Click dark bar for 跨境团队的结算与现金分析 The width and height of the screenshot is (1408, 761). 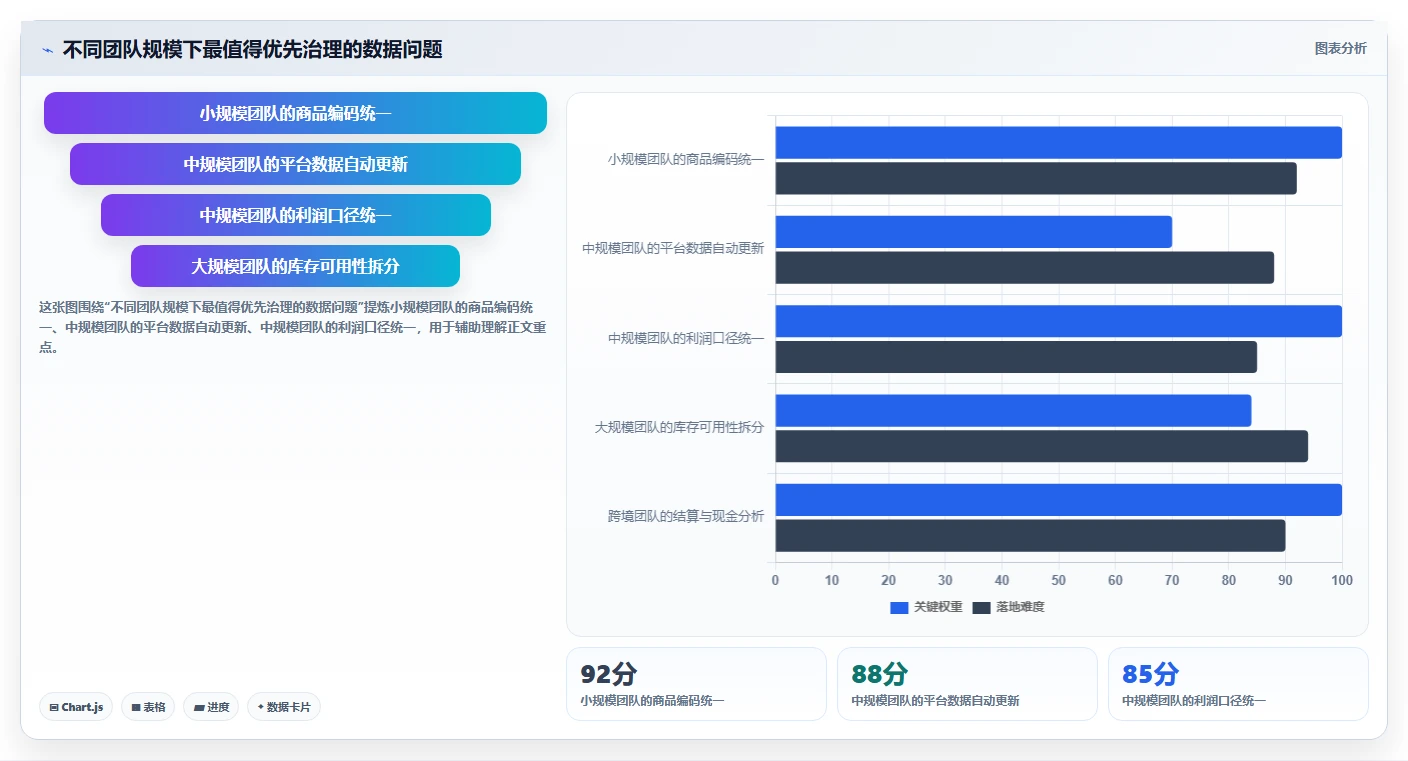1030,536
